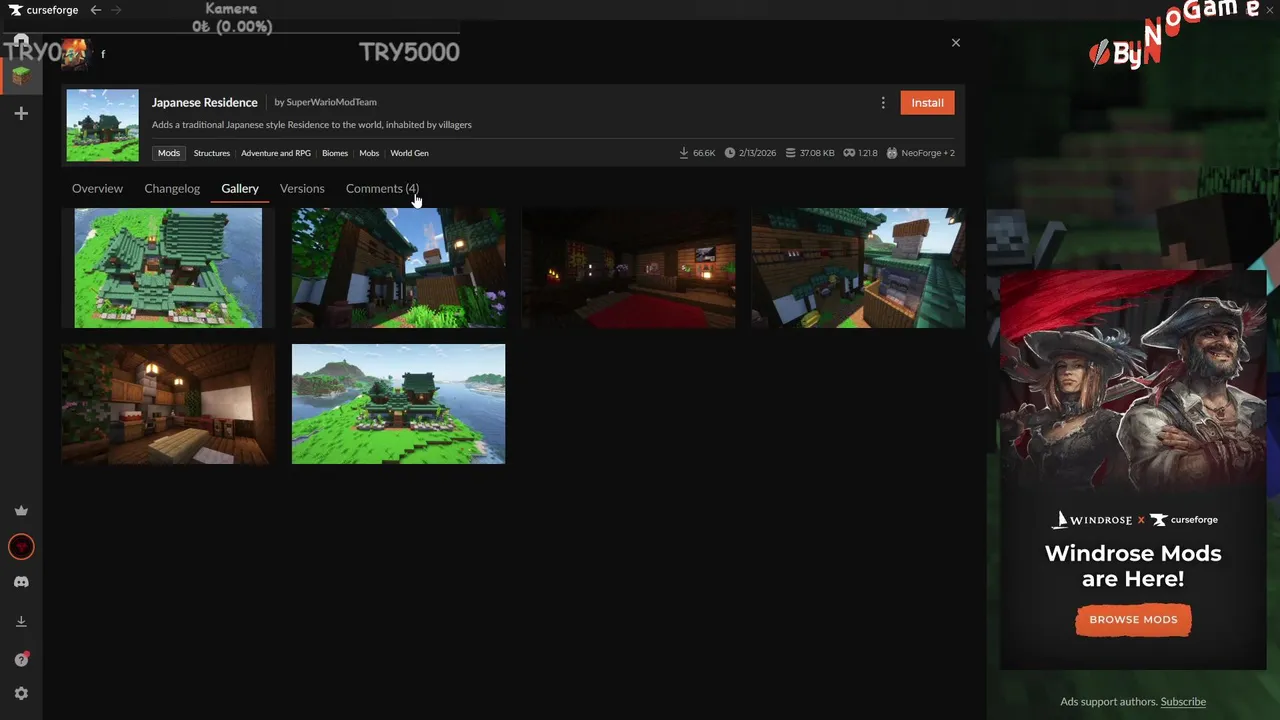Select the Mods category tag
This screenshot has height=720, width=1280.
point(169,153)
